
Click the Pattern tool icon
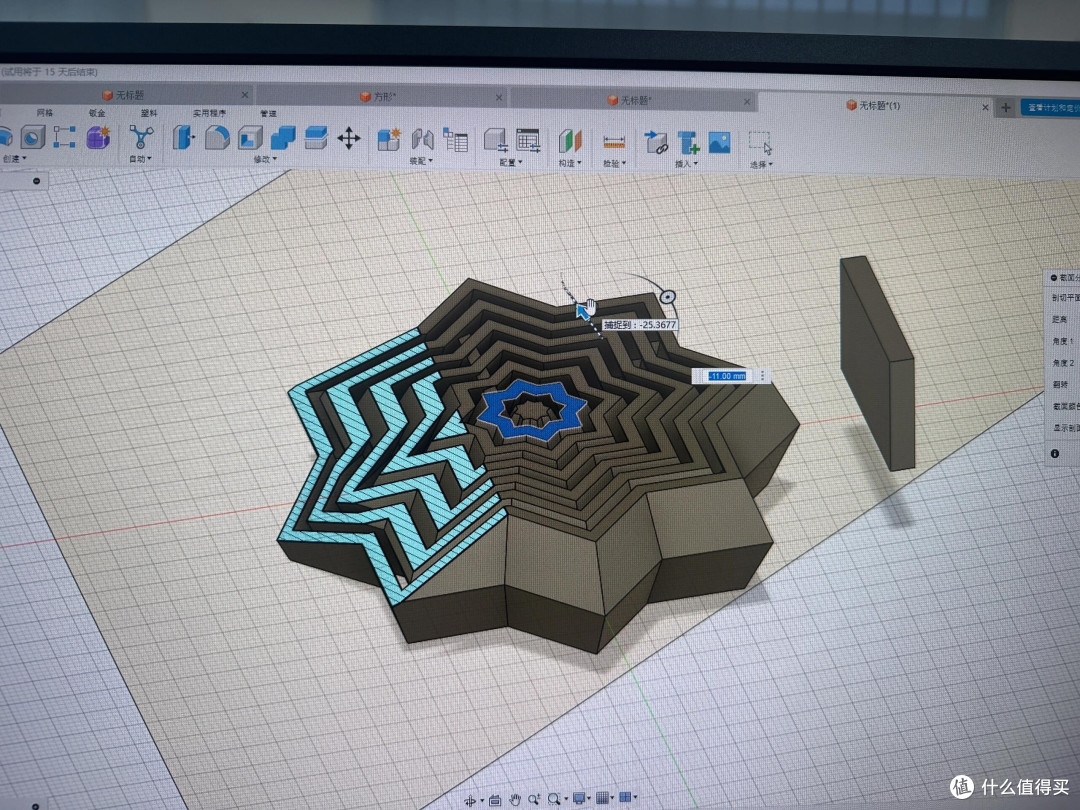point(65,136)
